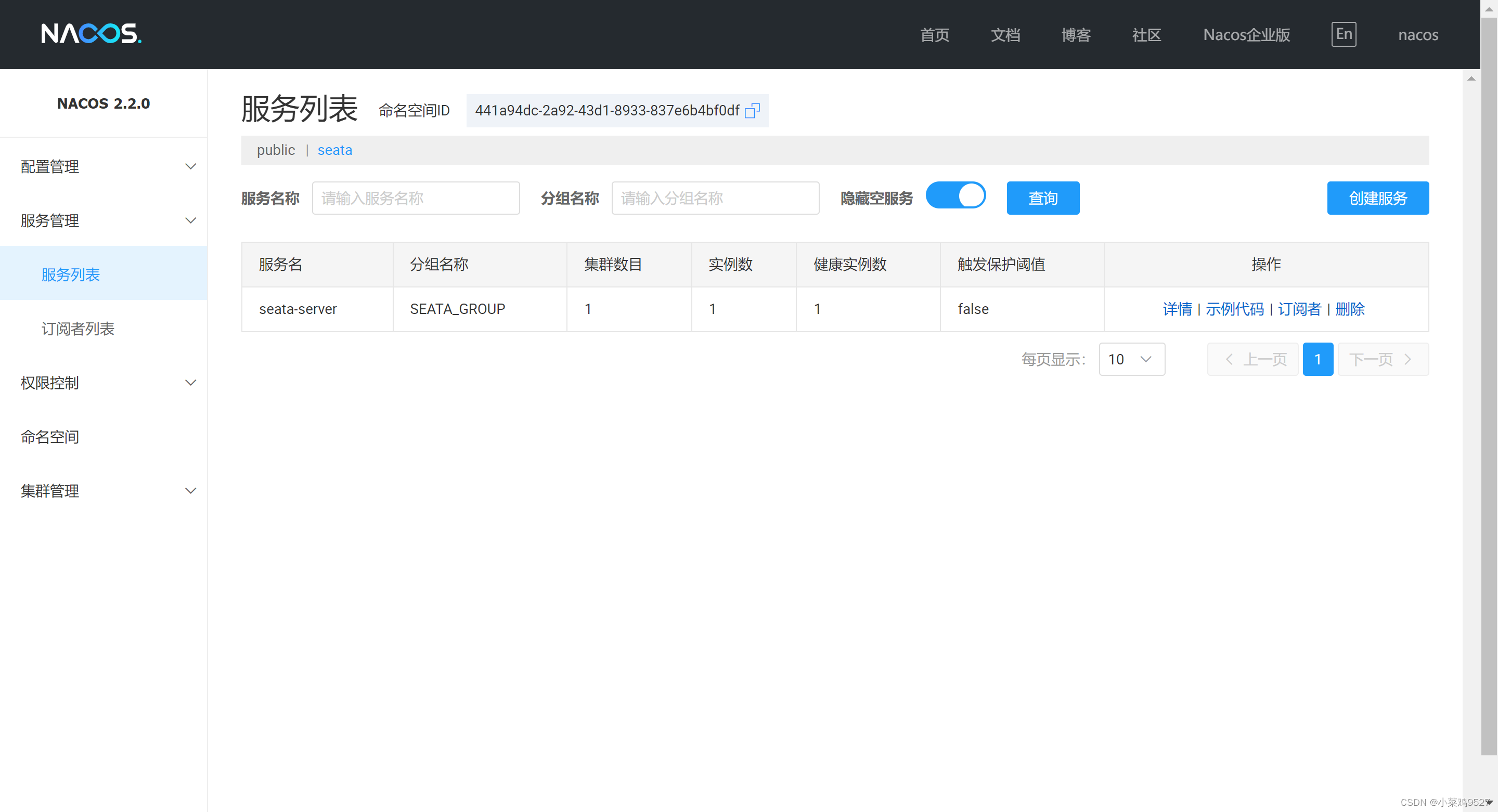Viewport: 1498px width, 812px height.
Task: View 订阅者 for seata-server
Action: coord(1299,309)
